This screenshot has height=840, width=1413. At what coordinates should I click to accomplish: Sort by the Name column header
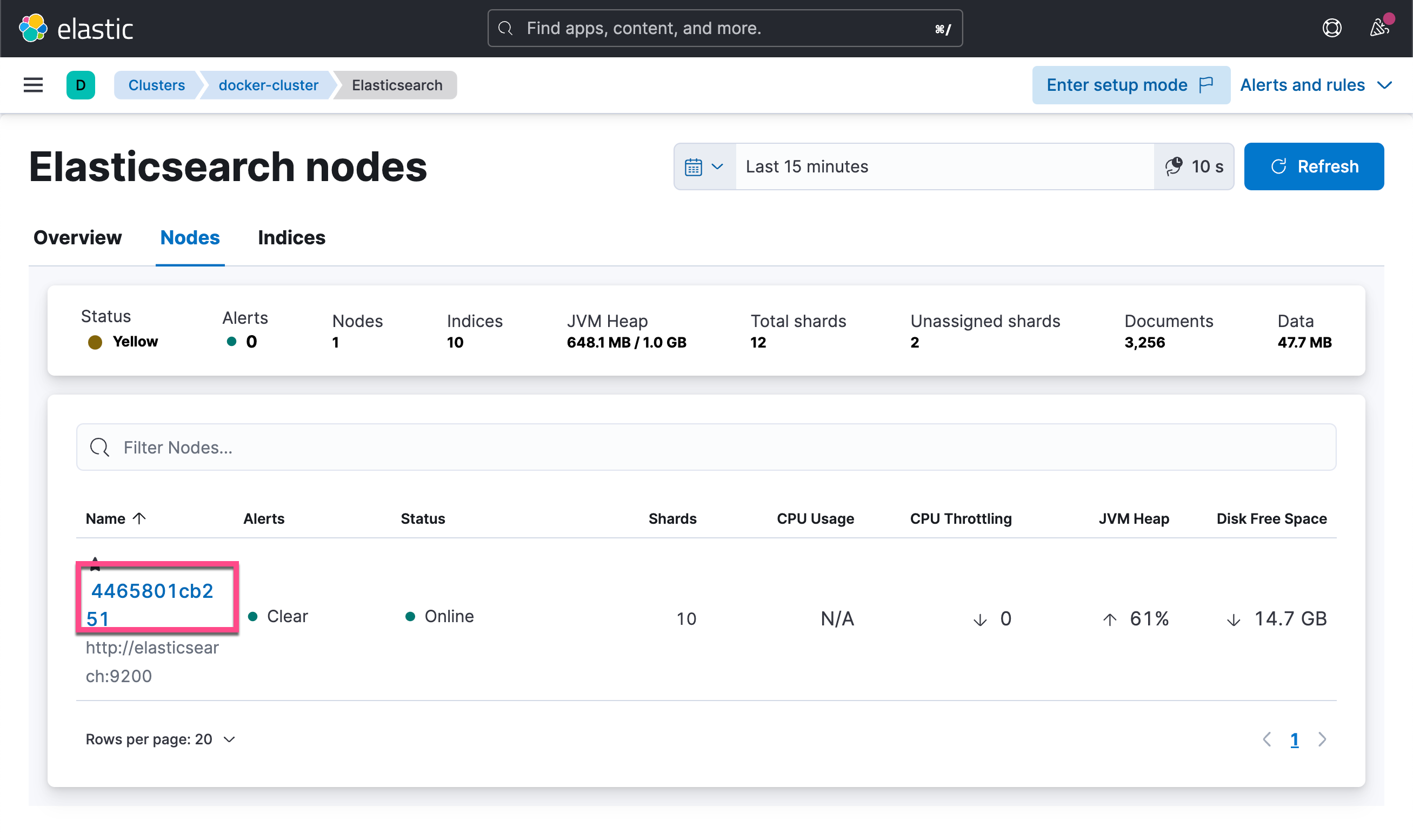point(116,518)
